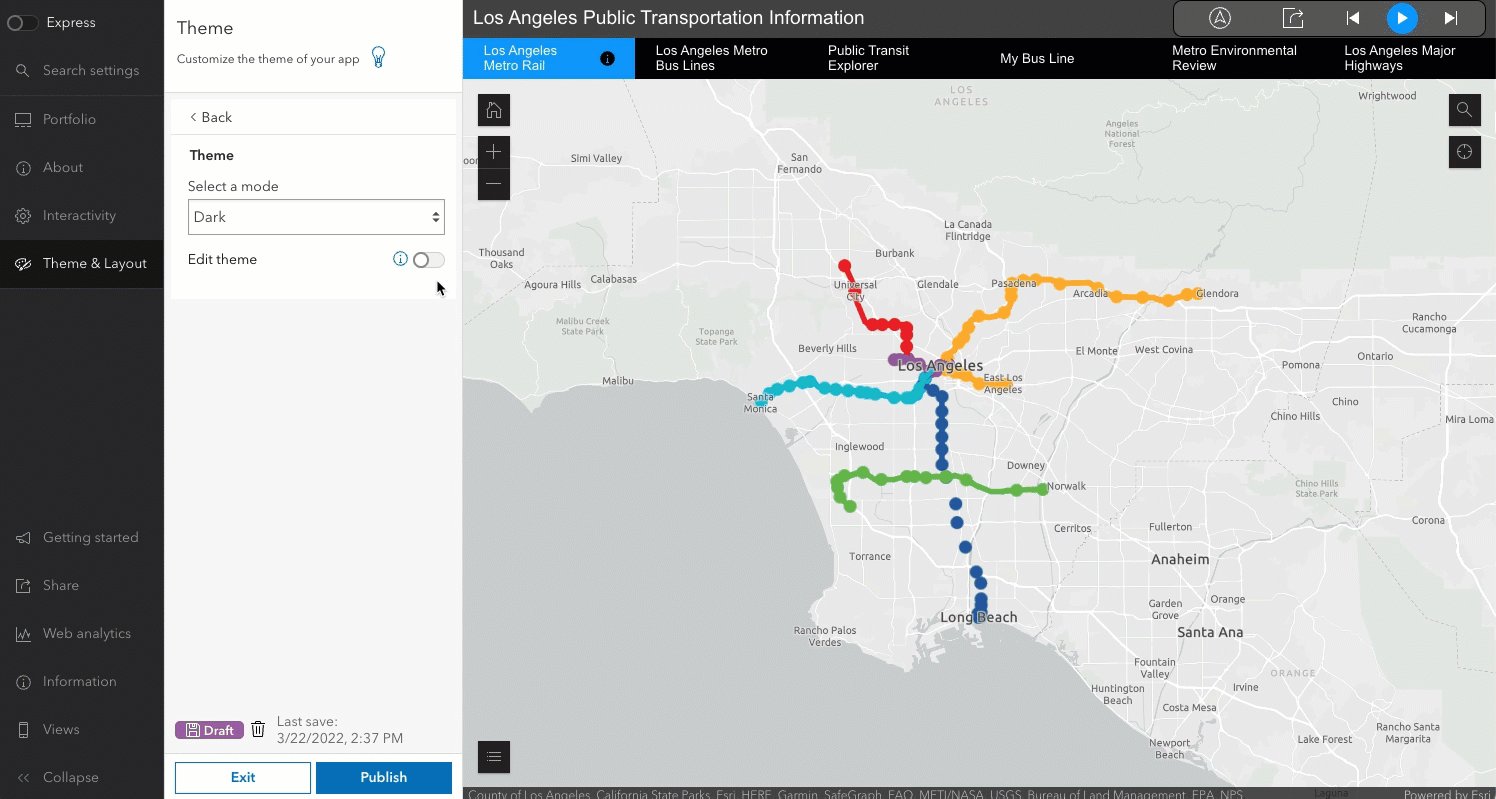The image size is (1496, 799).
Task: Click the locate target icon on map
Action: pyautogui.click(x=1465, y=152)
